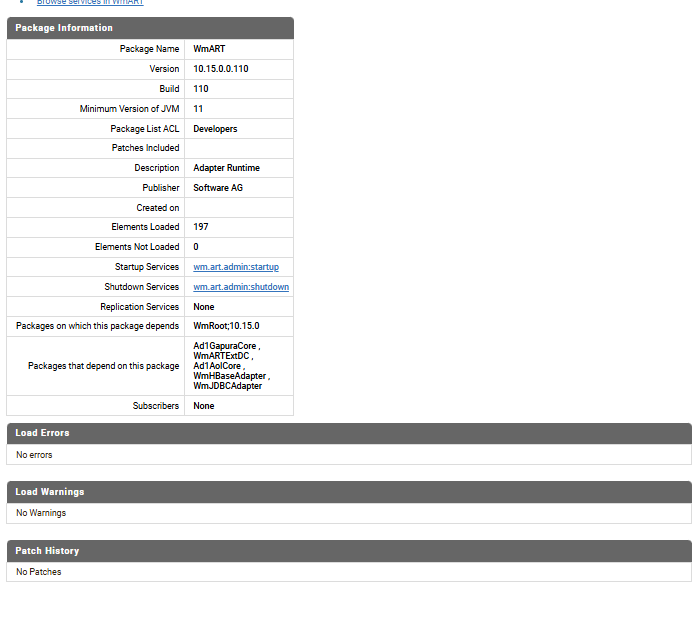Click the JVM minimum version value 11
The image size is (699, 621).
(198, 109)
